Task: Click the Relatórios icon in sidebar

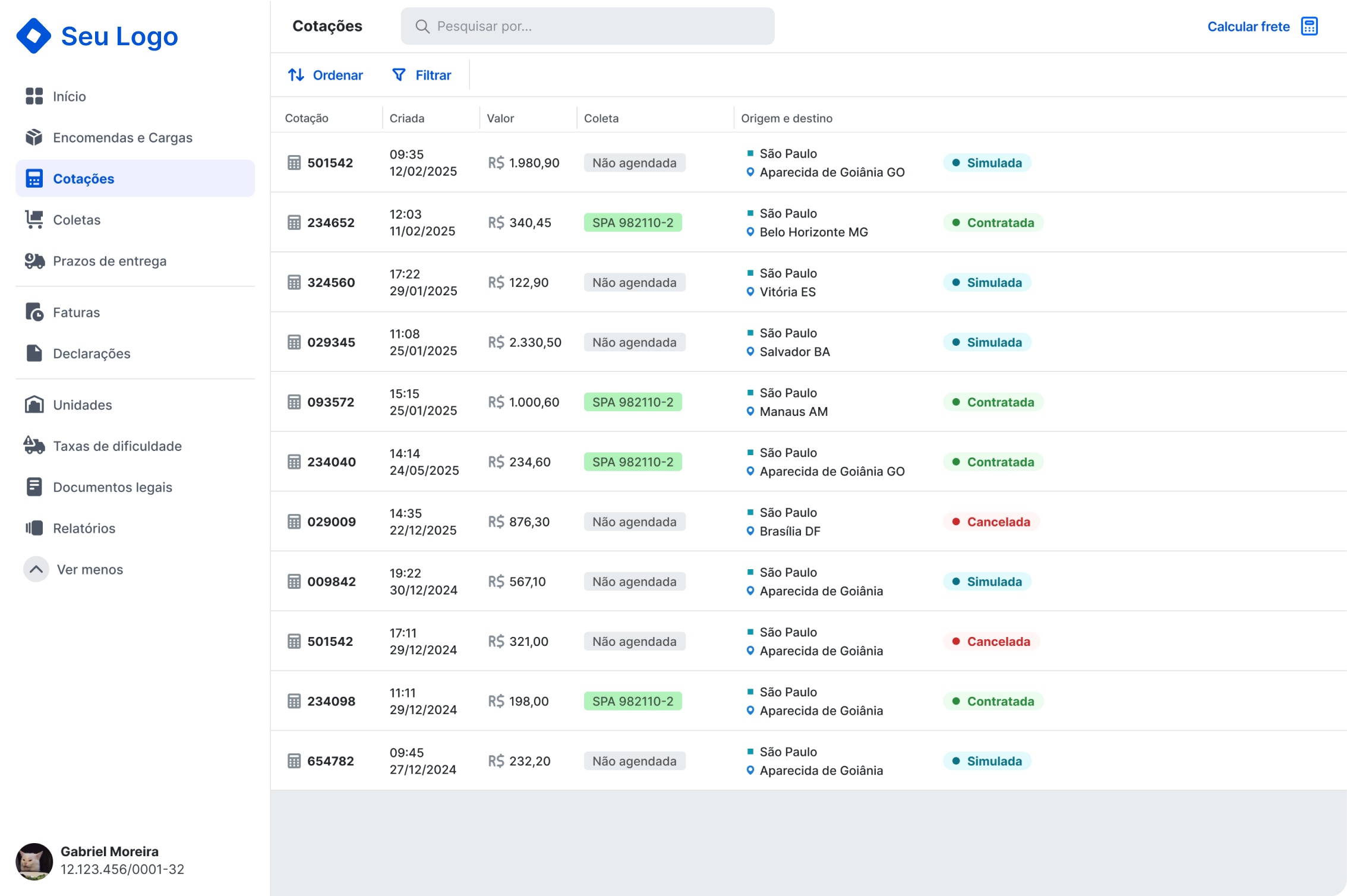Action: 34,528
